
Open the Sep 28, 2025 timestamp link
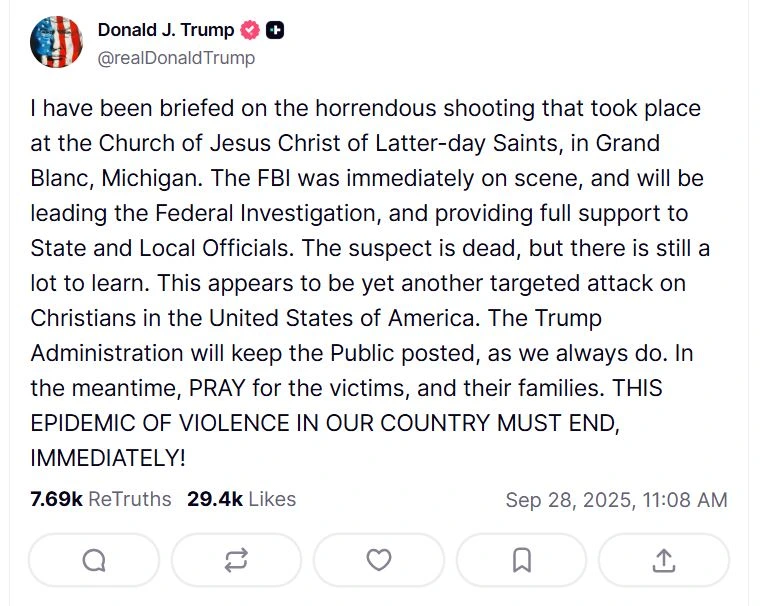click(x=616, y=500)
